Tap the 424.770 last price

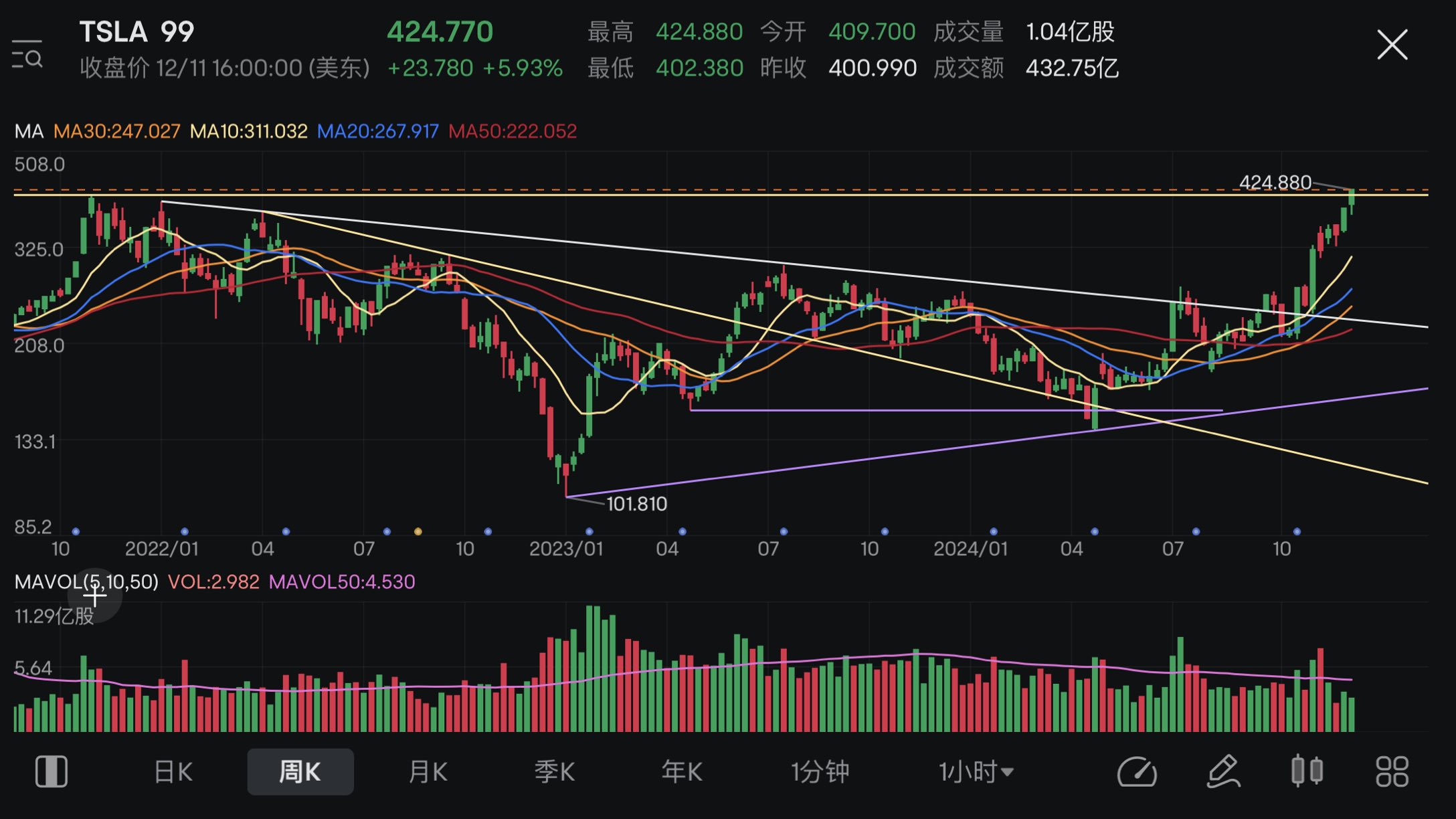click(440, 31)
